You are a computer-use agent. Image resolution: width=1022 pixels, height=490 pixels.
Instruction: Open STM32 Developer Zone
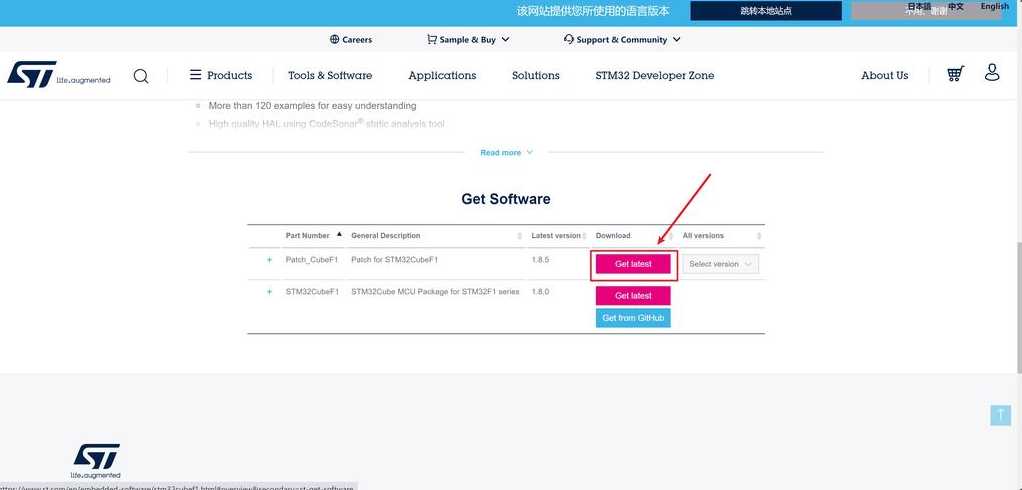point(654,76)
